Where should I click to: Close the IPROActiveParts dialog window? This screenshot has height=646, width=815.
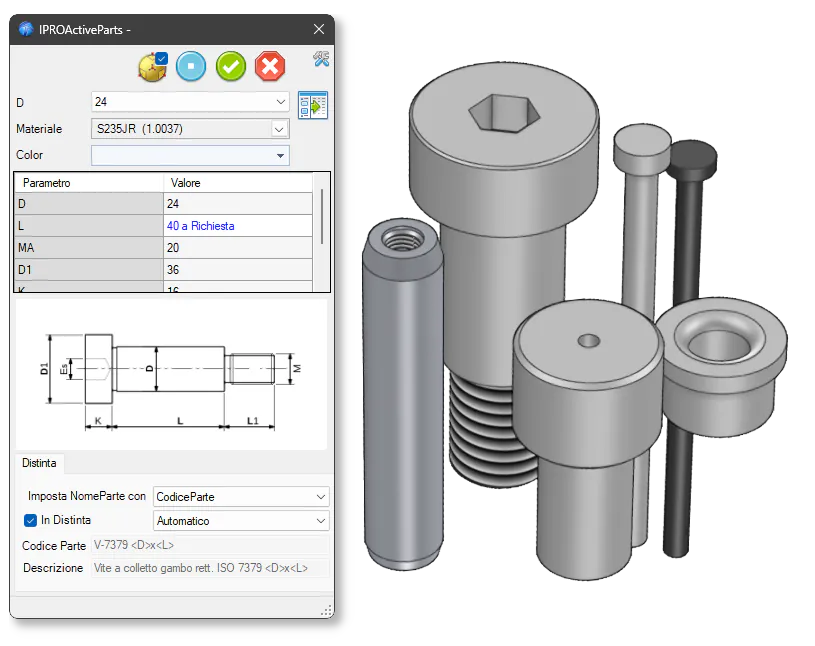319,29
